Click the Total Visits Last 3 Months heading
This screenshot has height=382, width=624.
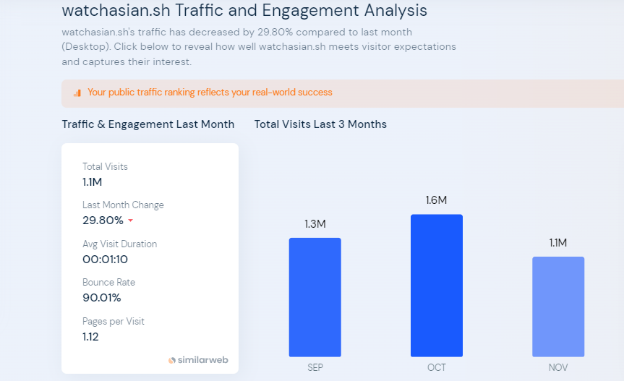point(320,125)
